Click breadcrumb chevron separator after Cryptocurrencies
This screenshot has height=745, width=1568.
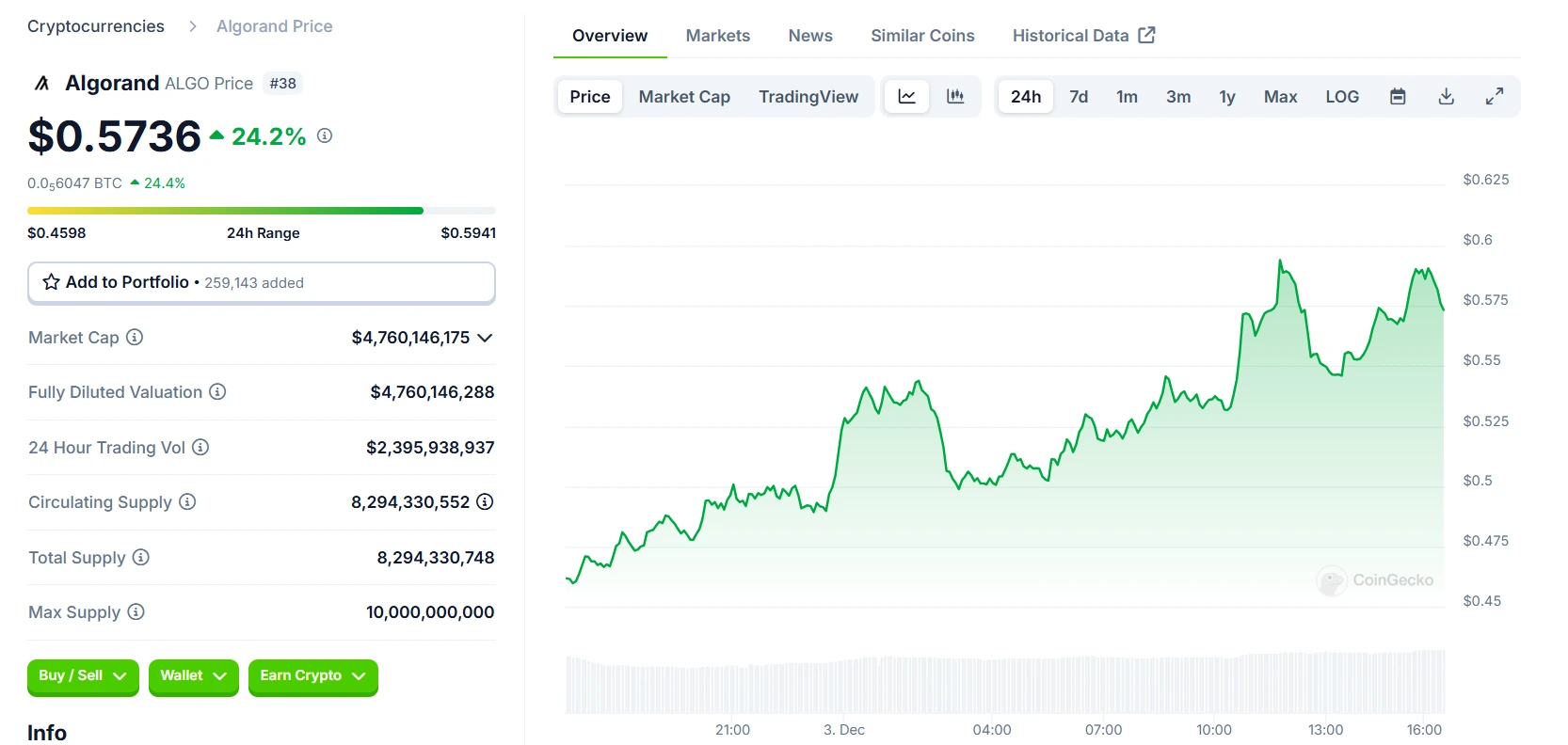tap(192, 26)
